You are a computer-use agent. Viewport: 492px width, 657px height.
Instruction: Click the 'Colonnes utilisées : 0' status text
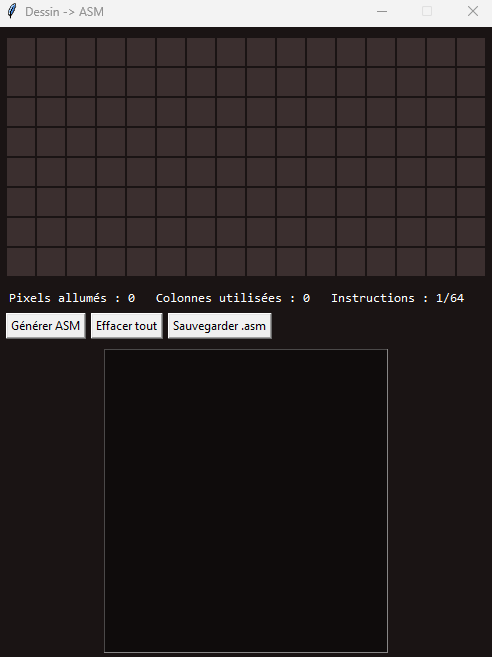(233, 298)
